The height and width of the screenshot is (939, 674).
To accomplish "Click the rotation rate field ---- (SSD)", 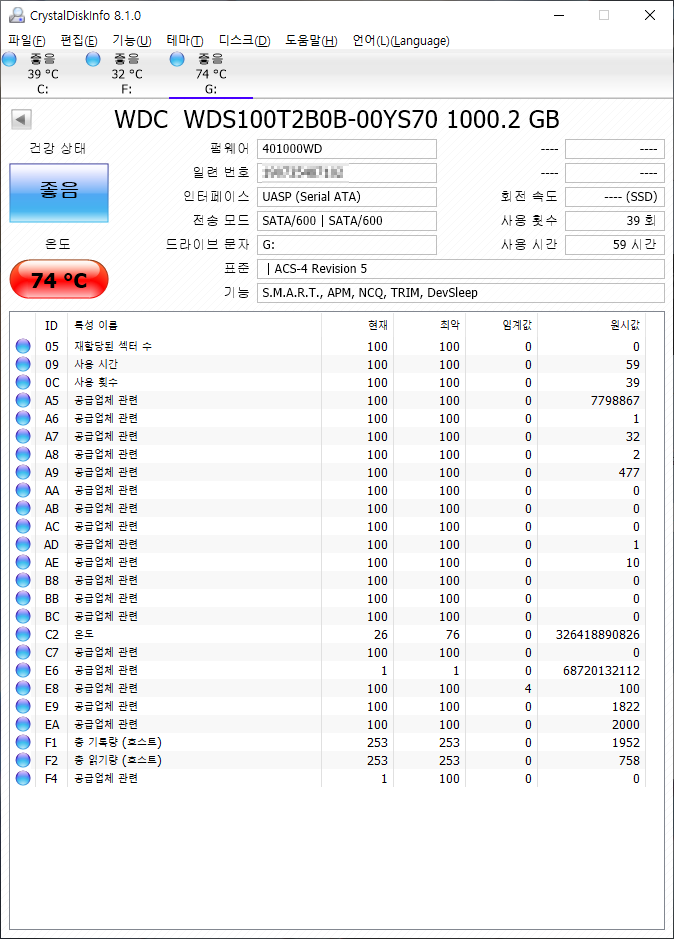I will click(615, 197).
